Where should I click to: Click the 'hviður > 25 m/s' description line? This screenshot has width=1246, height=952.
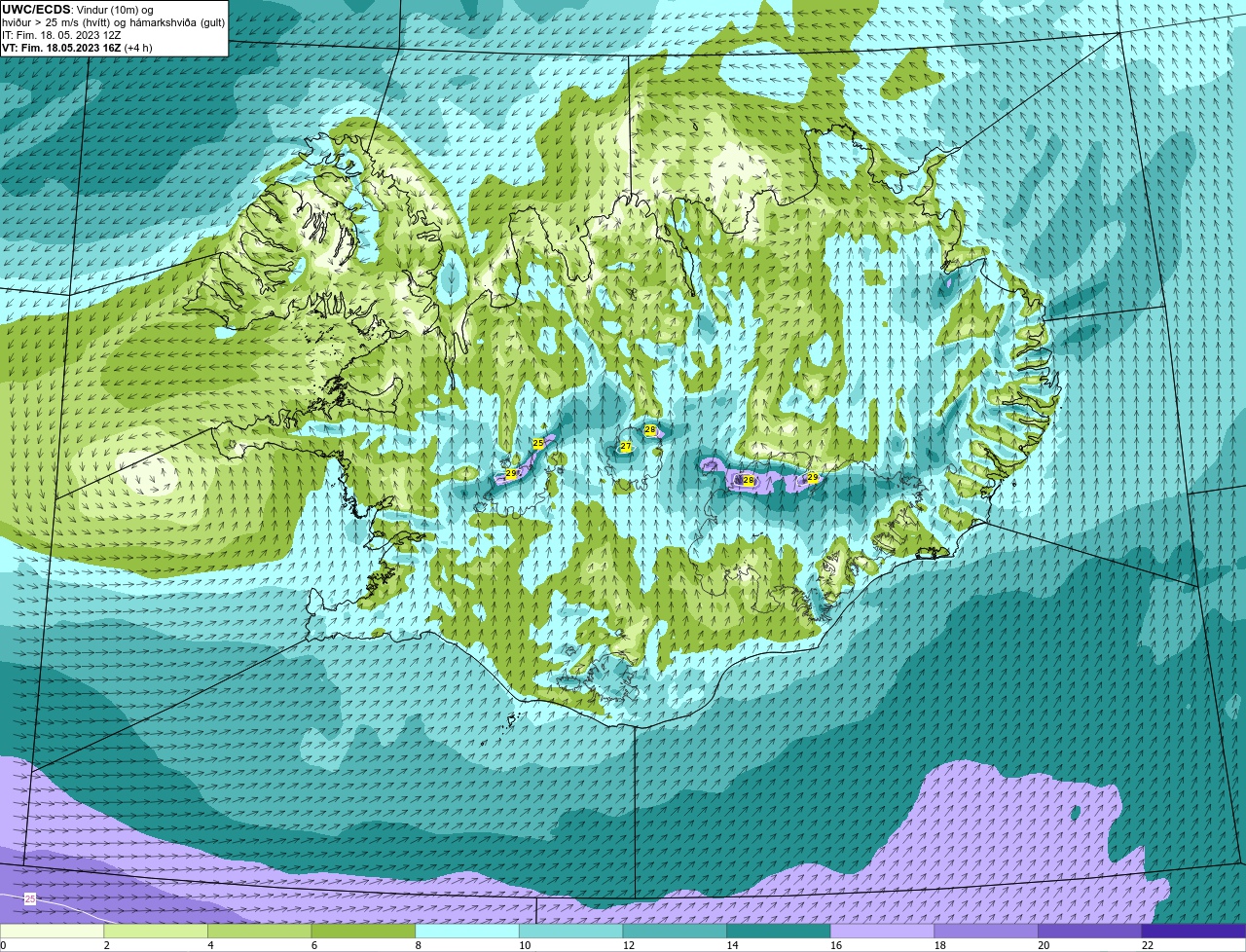(113, 22)
